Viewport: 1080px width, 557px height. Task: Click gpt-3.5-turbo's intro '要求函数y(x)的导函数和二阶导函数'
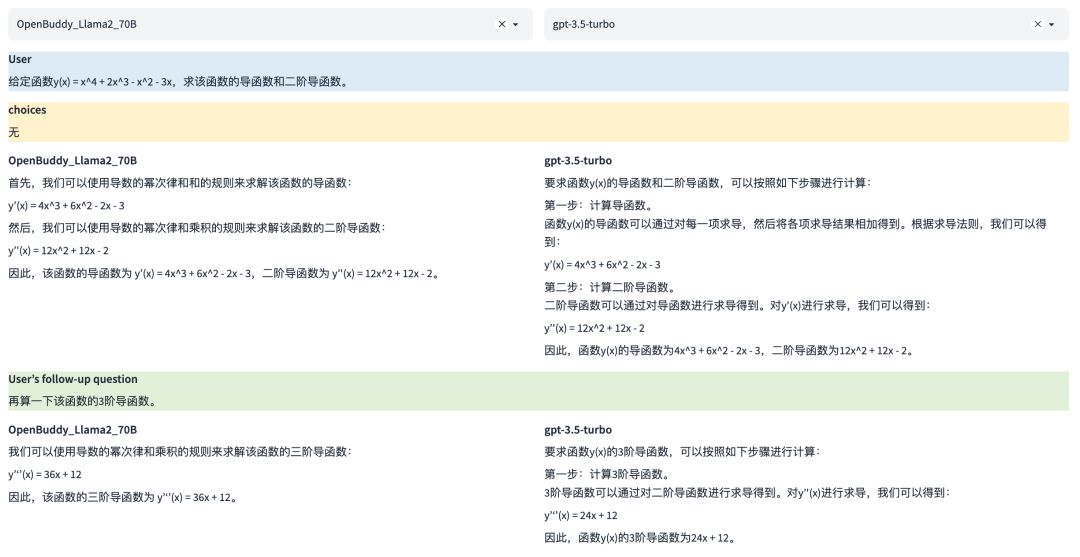point(707,183)
